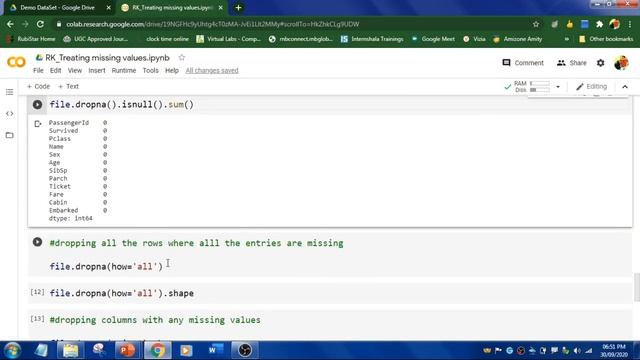
Task: Open Chrome from the taskbar
Action: 158,350
